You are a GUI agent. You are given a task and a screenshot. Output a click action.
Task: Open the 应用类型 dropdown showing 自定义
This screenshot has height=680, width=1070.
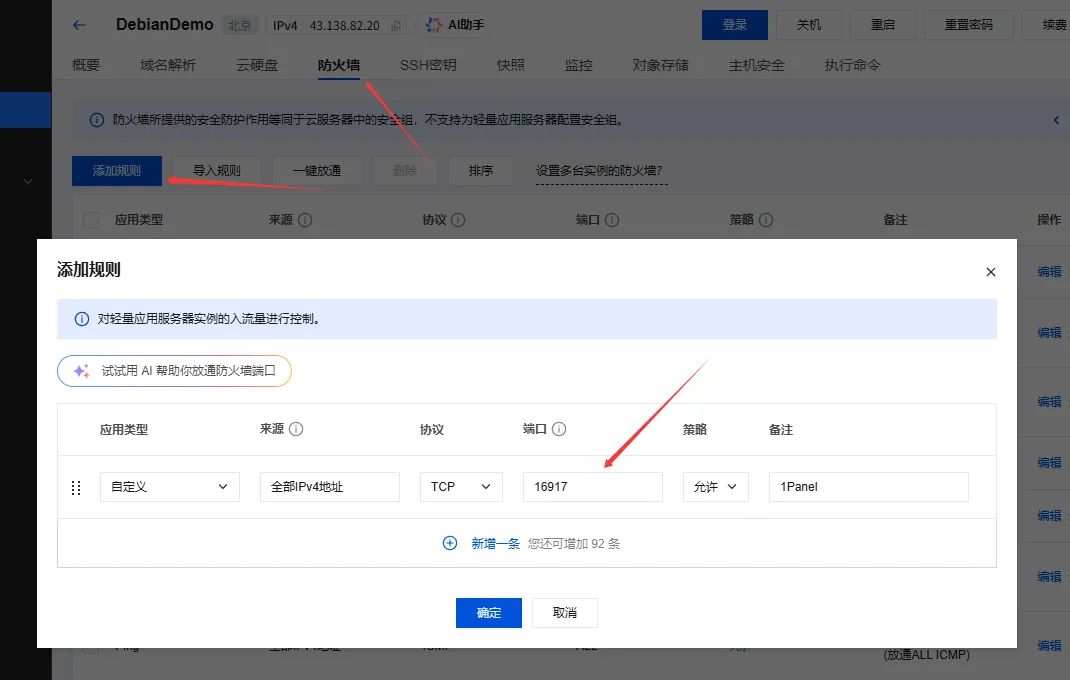[x=169, y=487]
